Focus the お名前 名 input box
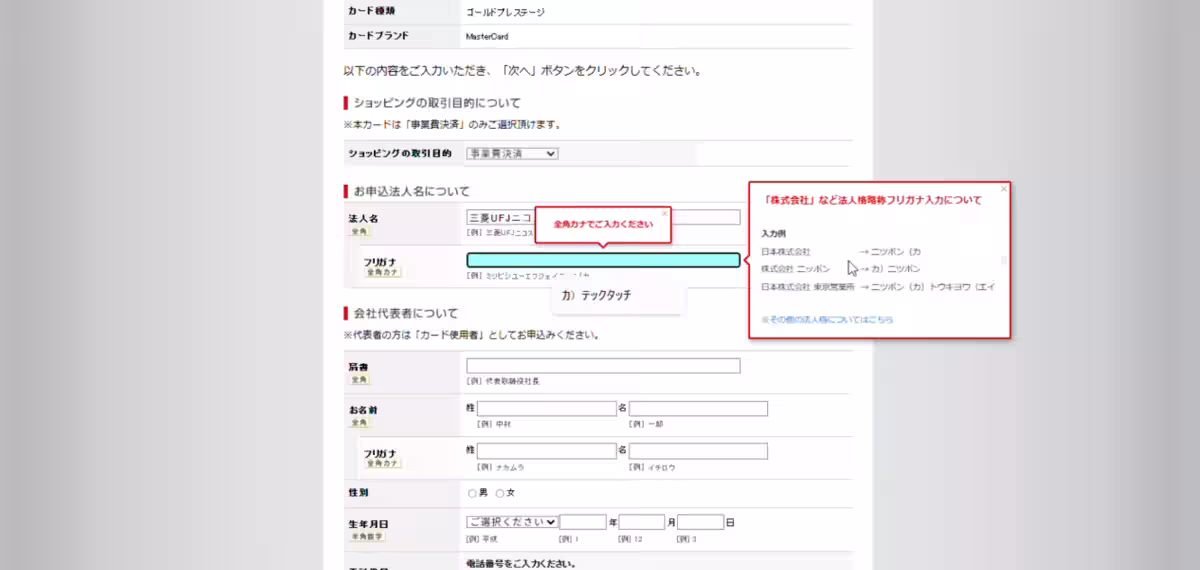 pos(698,408)
